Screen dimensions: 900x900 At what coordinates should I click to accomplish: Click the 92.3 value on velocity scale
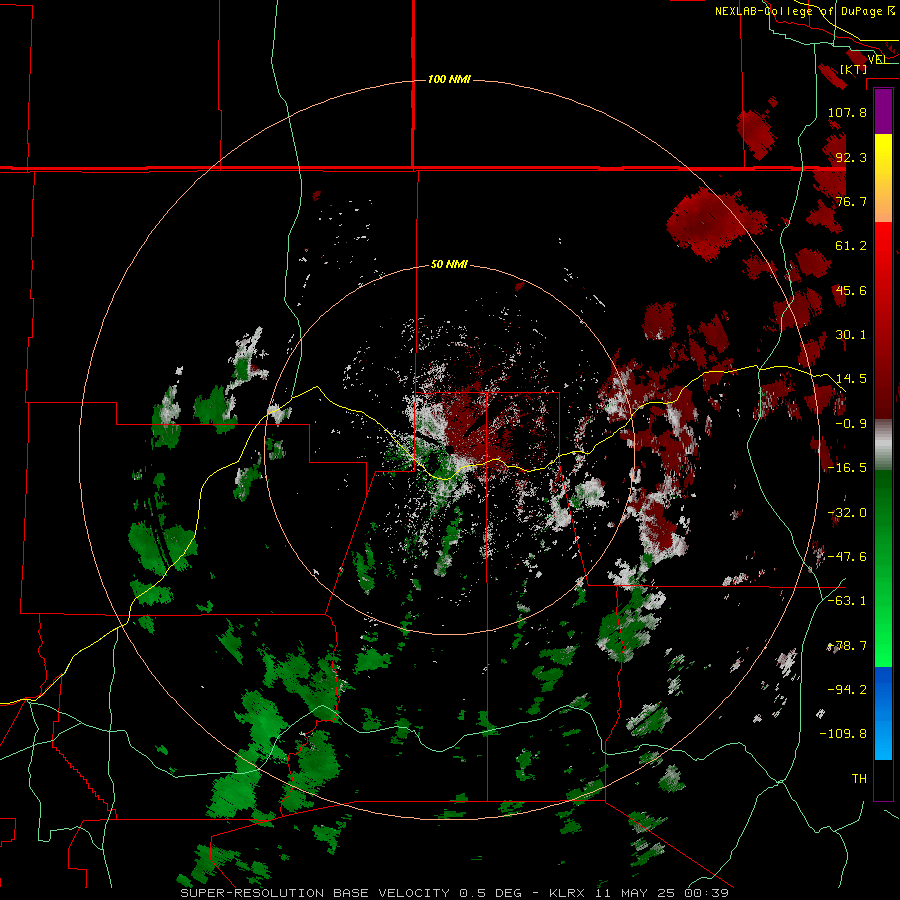pyautogui.click(x=851, y=157)
